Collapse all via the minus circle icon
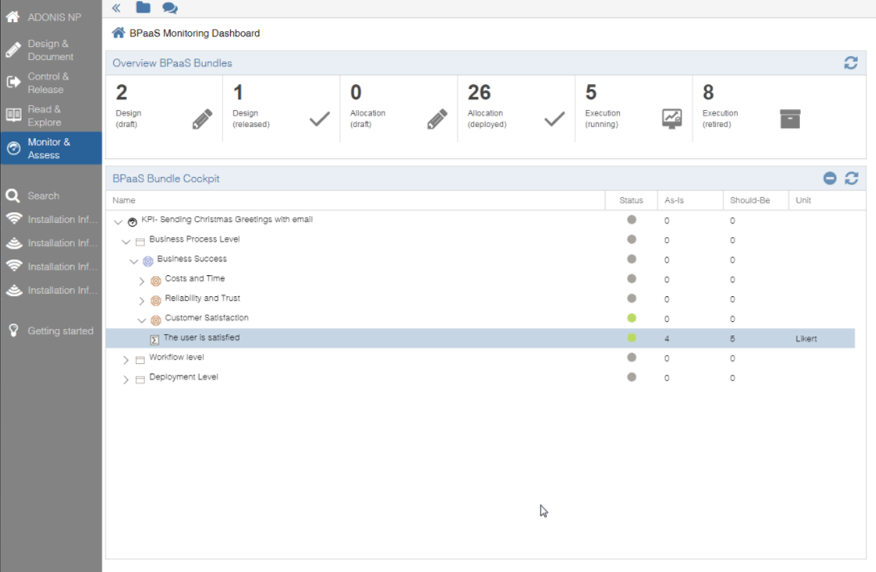This screenshot has height=572, width=876. 829,178
